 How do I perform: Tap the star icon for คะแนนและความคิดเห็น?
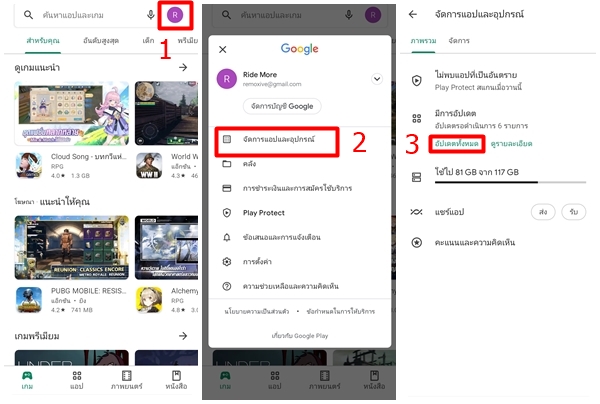coord(416,243)
